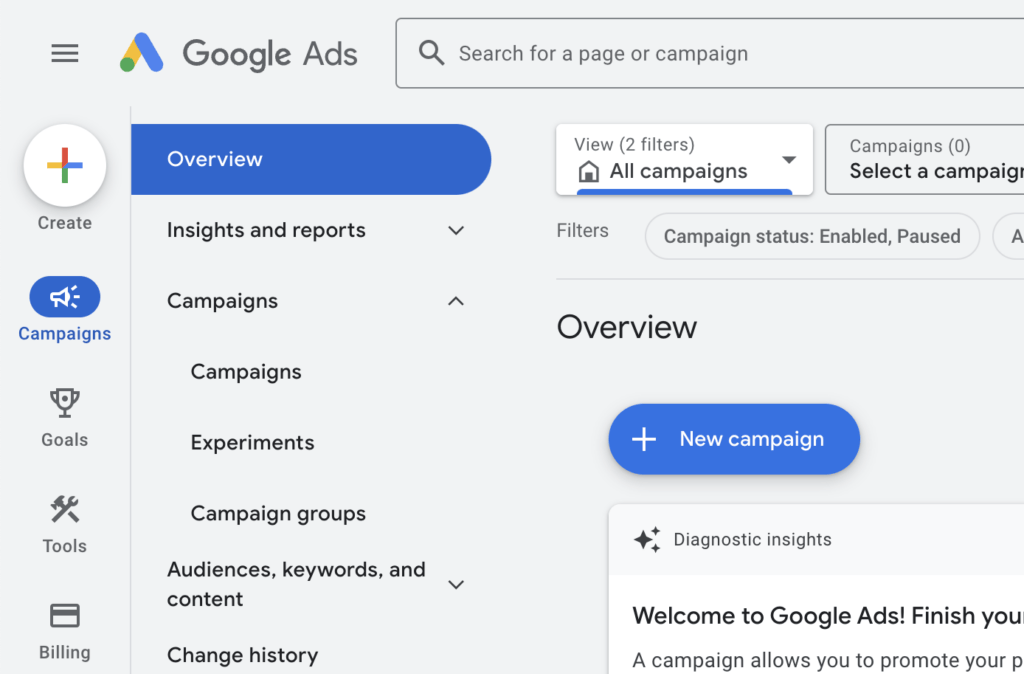Click the Diagnostic insights sparkle icon
The height and width of the screenshot is (674, 1024).
click(647, 539)
